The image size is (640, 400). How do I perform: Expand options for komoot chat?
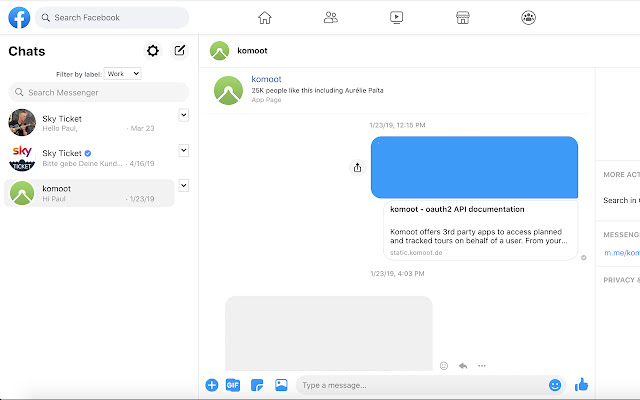coord(184,186)
